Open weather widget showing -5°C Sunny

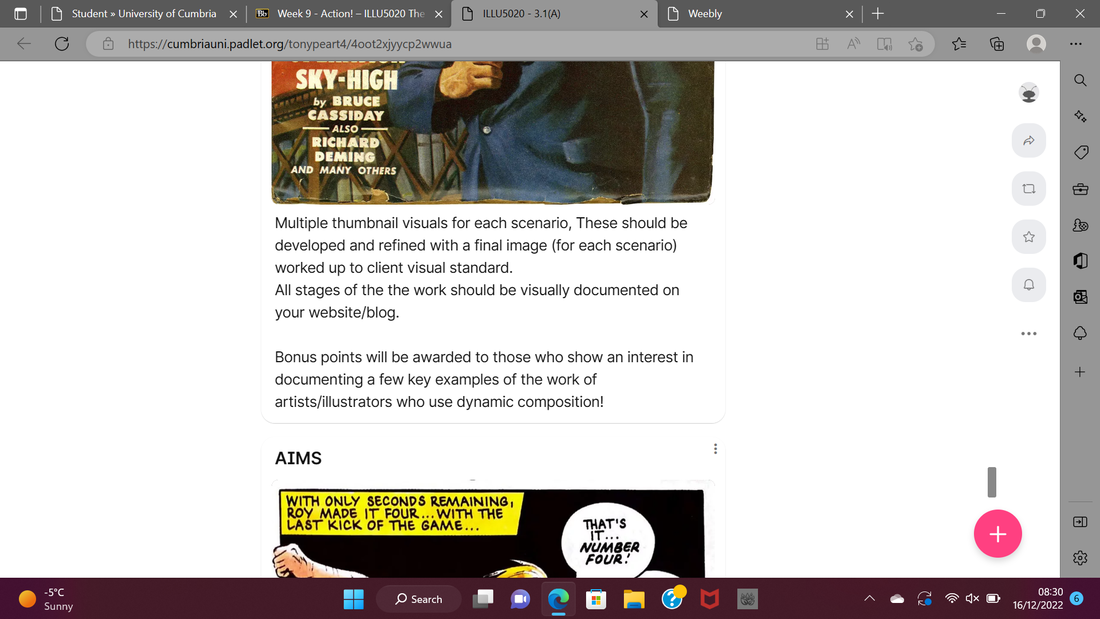tap(46, 599)
